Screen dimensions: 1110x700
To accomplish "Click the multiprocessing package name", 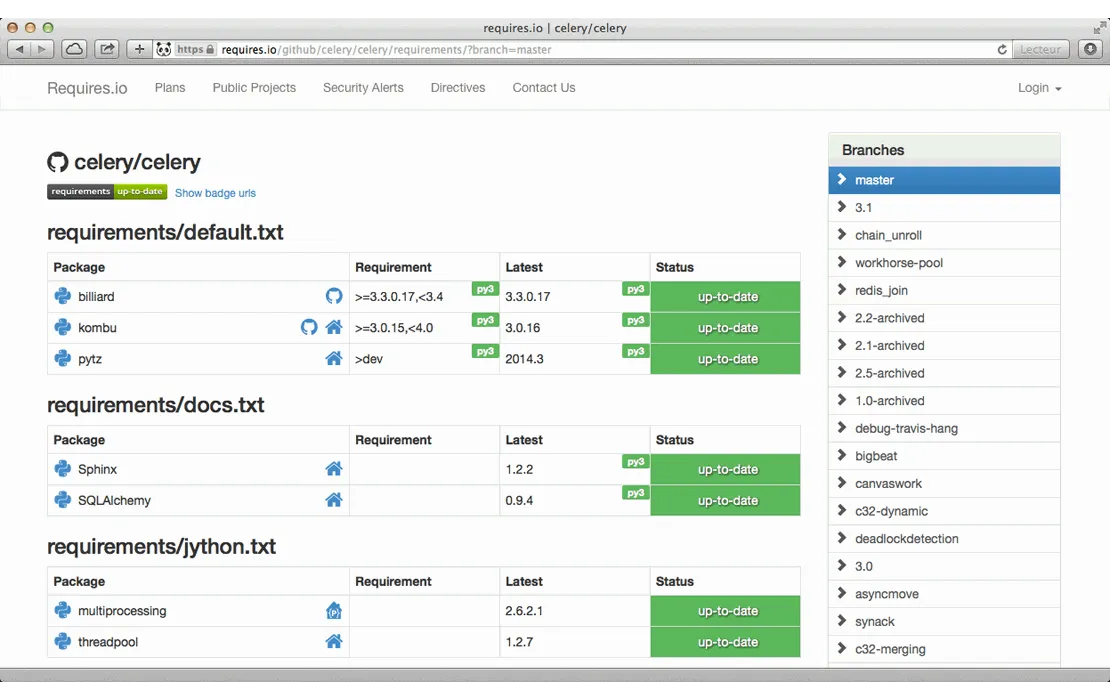I will tap(122, 611).
